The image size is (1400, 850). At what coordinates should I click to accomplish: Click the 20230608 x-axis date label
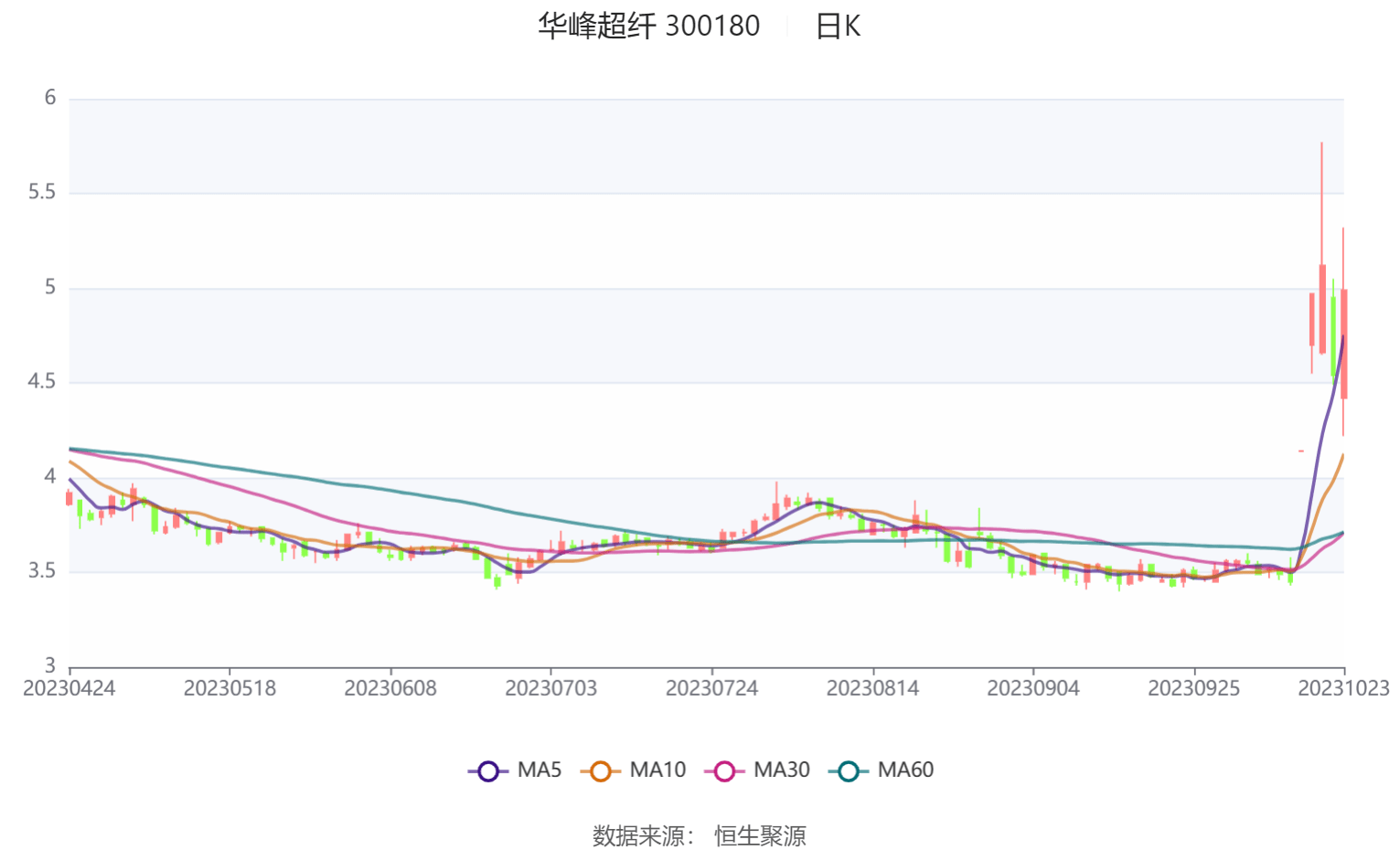[390, 688]
